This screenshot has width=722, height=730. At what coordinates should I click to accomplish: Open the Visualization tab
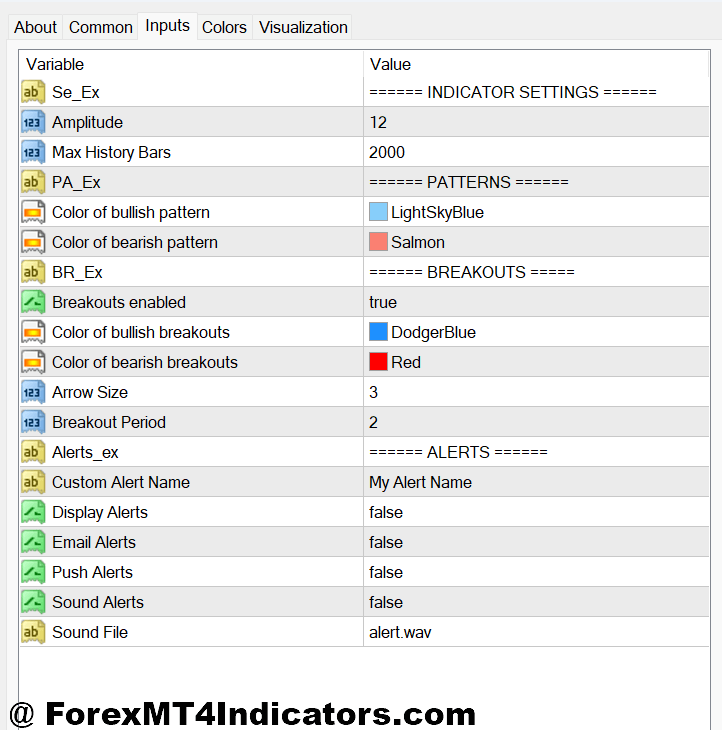coord(303,27)
